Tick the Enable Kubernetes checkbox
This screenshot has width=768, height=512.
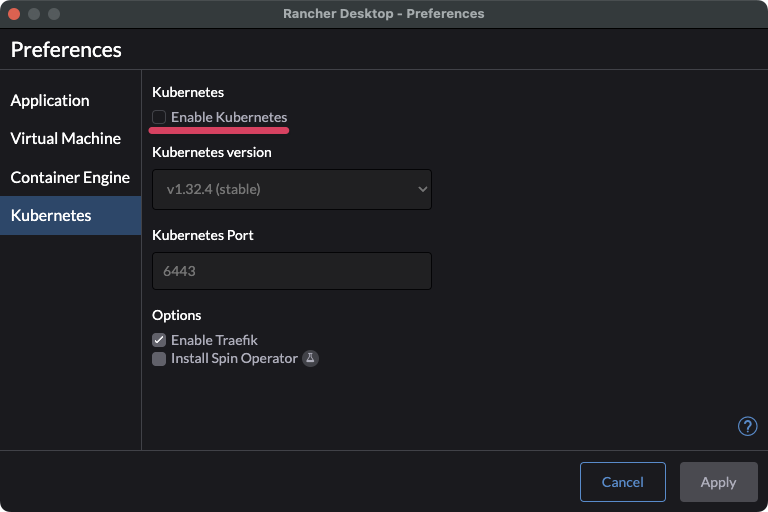pos(159,117)
